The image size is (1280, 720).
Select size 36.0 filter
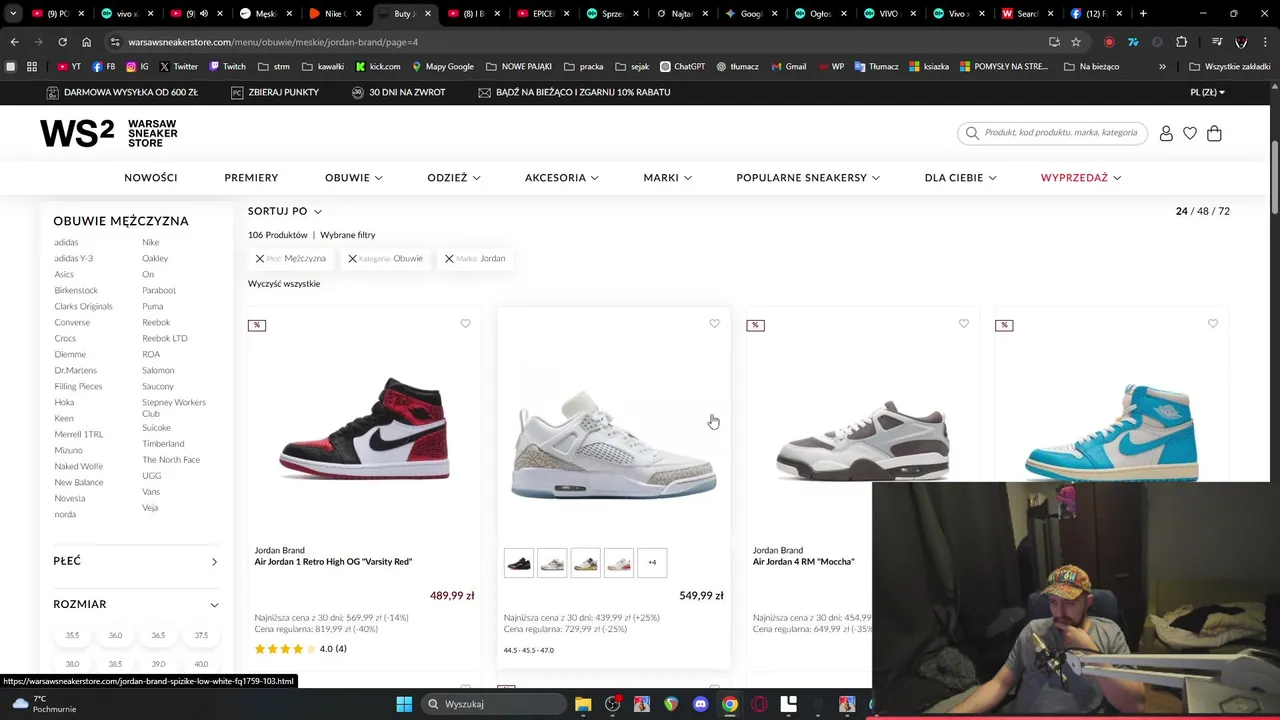click(x=115, y=635)
